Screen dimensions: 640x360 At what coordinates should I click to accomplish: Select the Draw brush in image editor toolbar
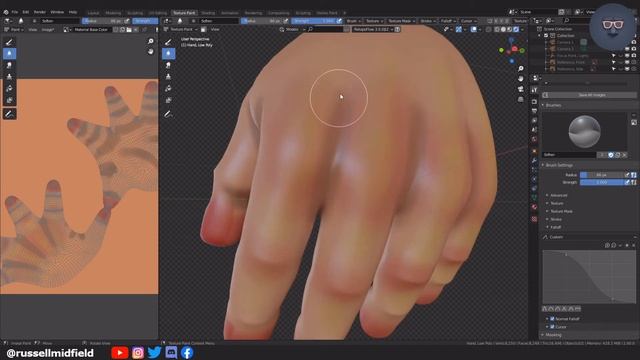9,42
